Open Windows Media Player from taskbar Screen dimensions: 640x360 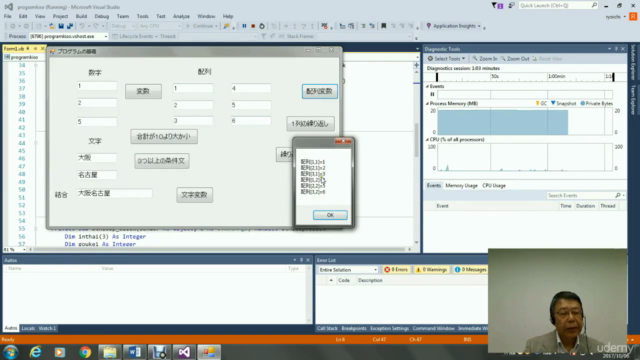click(60, 352)
